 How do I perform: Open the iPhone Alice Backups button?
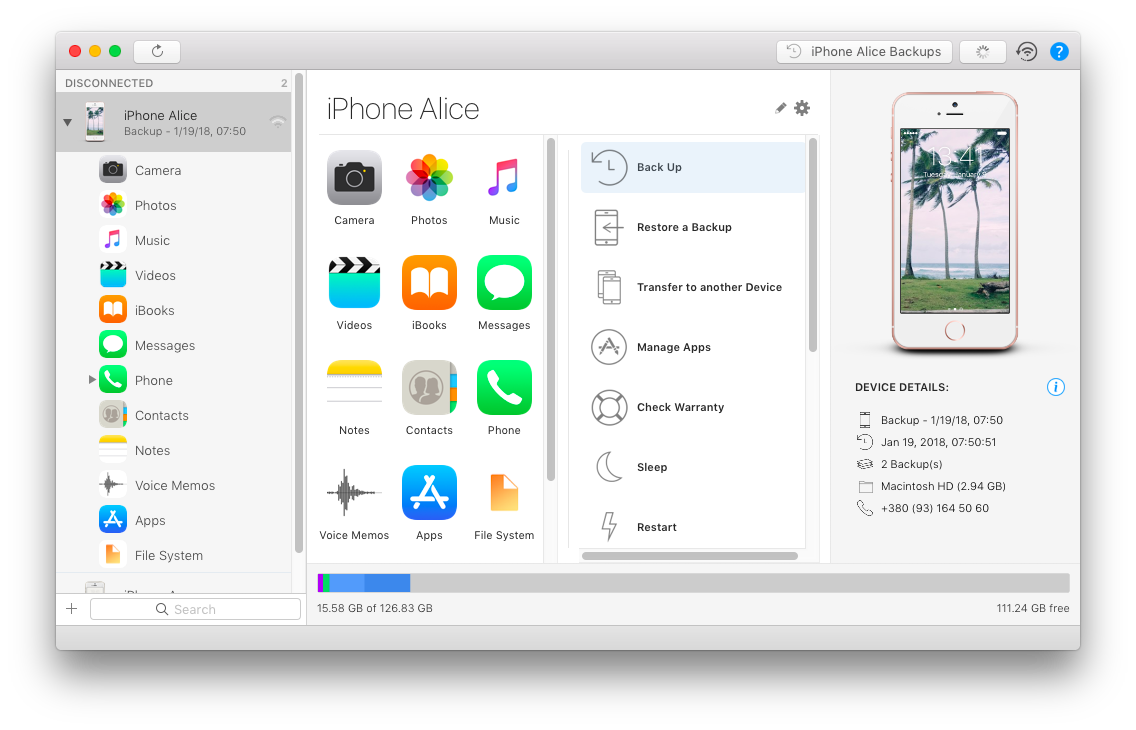pyautogui.click(x=864, y=51)
